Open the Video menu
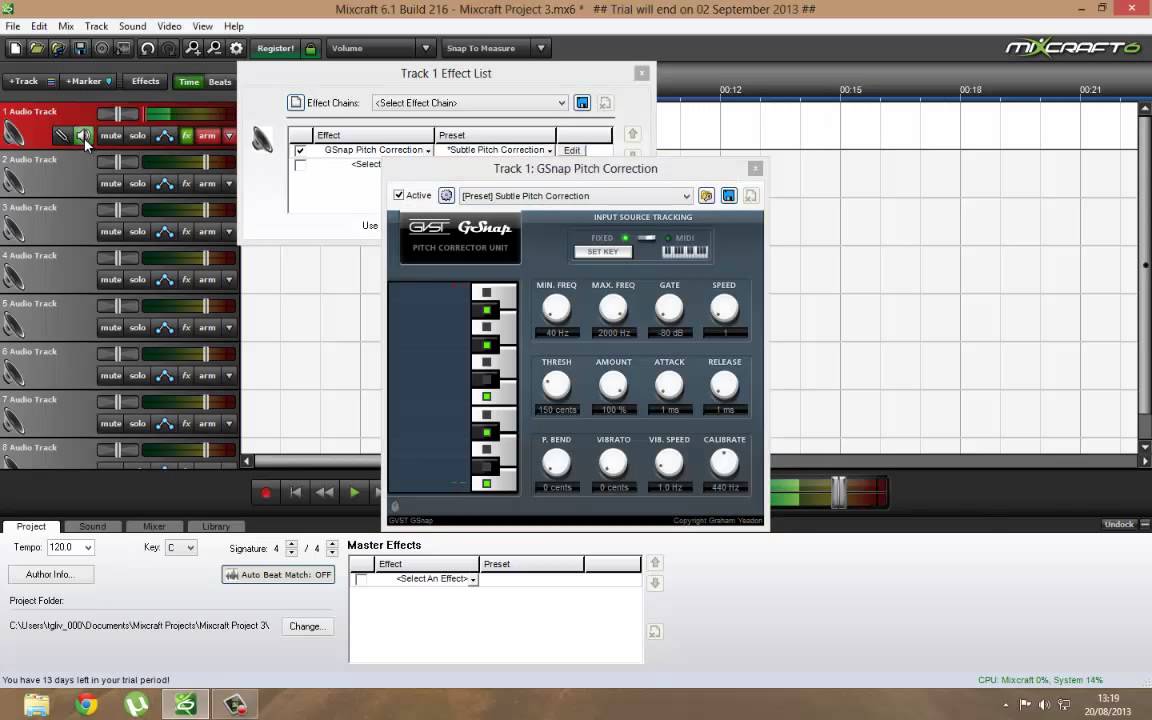1152x720 pixels. tap(169, 26)
